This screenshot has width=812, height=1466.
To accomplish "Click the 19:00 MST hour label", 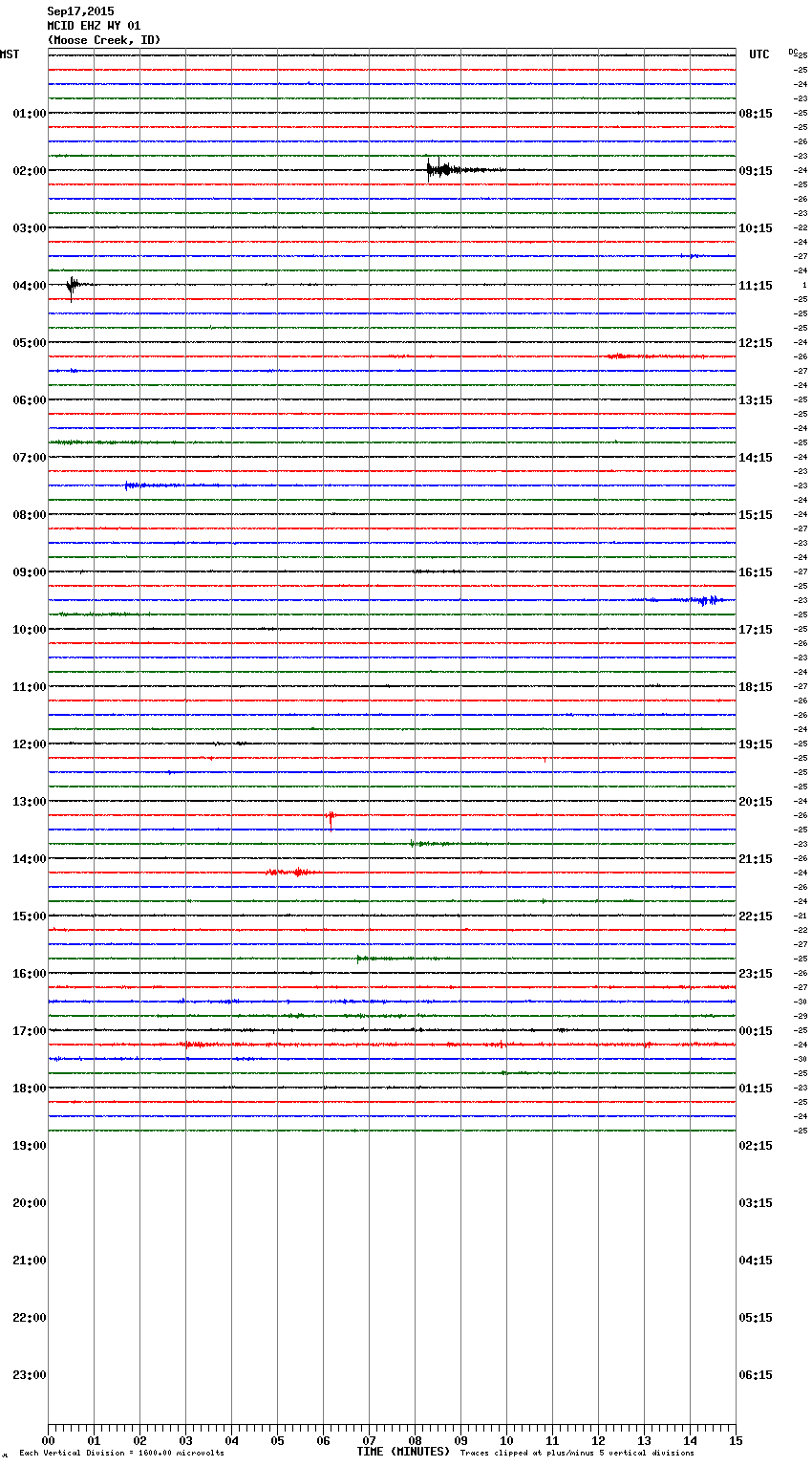I will 29,1145.
